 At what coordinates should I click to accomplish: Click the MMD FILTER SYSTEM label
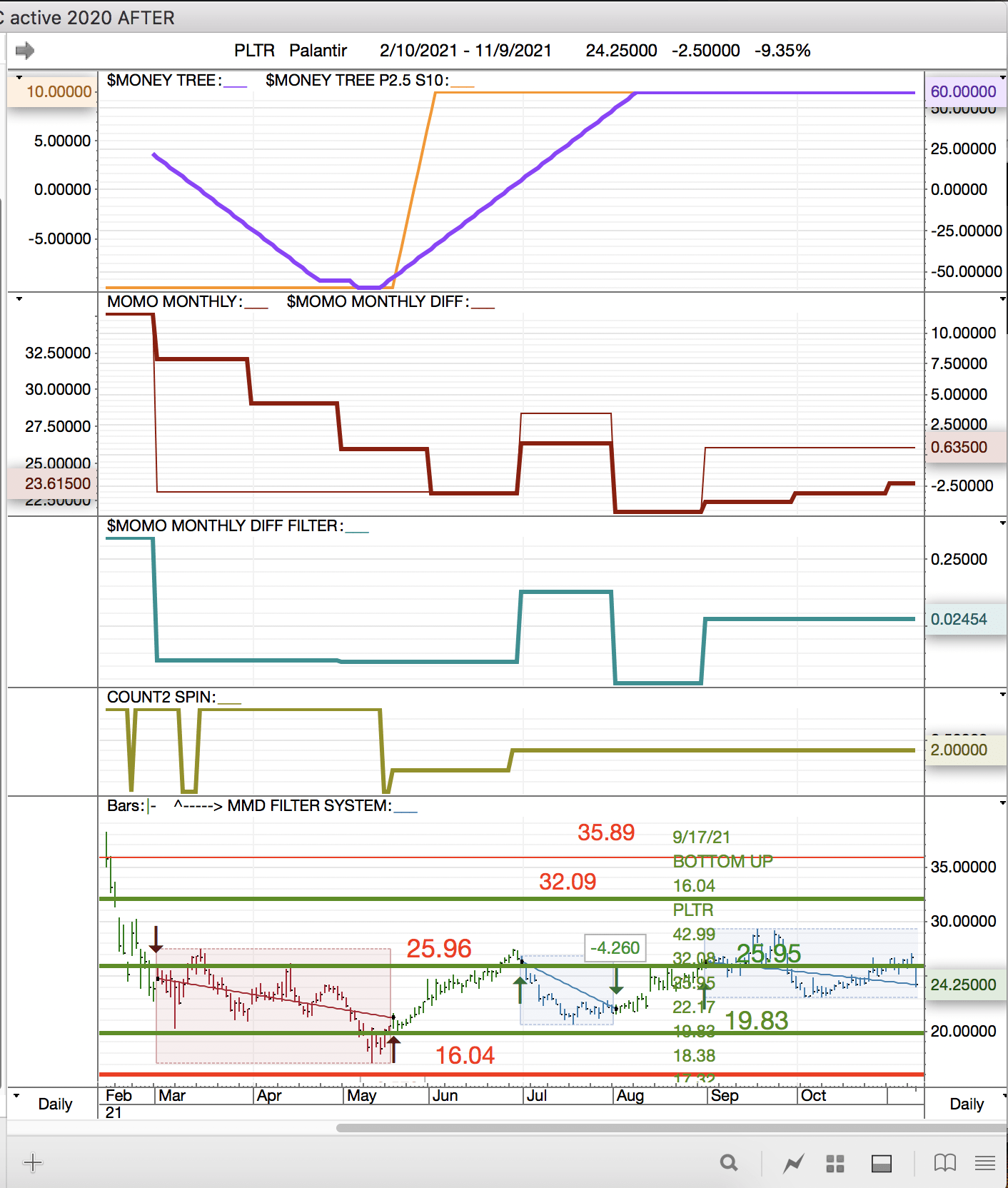(x=310, y=805)
